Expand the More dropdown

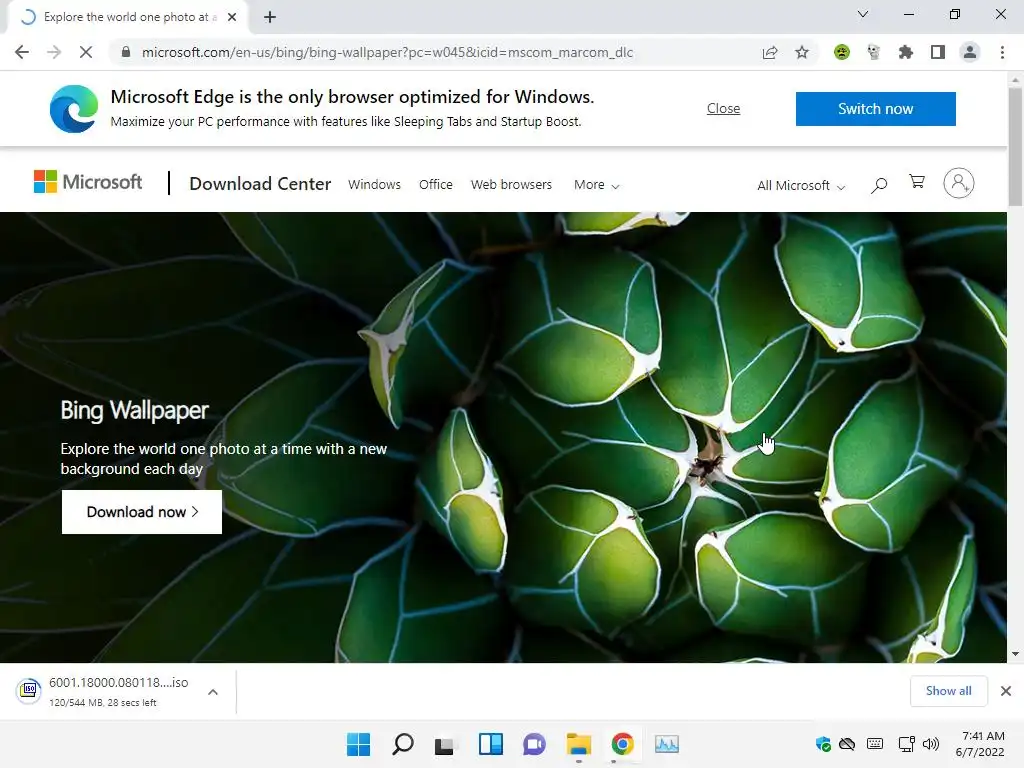pyautogui.click(x=596, y=185)
